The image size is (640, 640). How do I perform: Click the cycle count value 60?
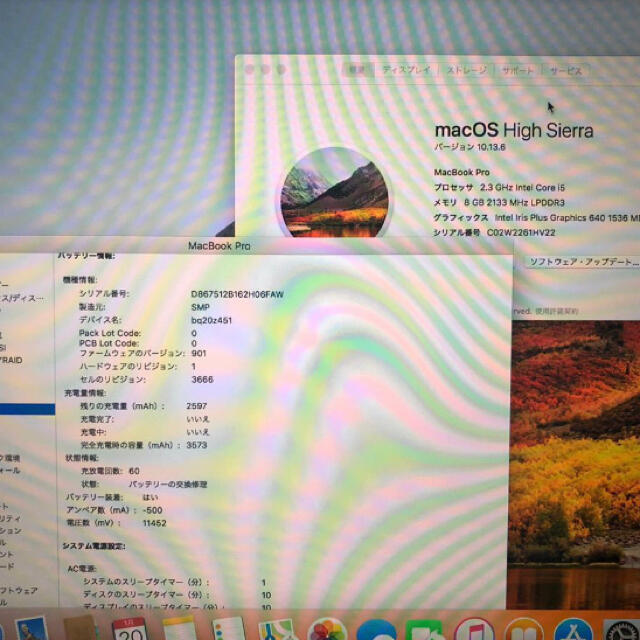click(134, 471)
